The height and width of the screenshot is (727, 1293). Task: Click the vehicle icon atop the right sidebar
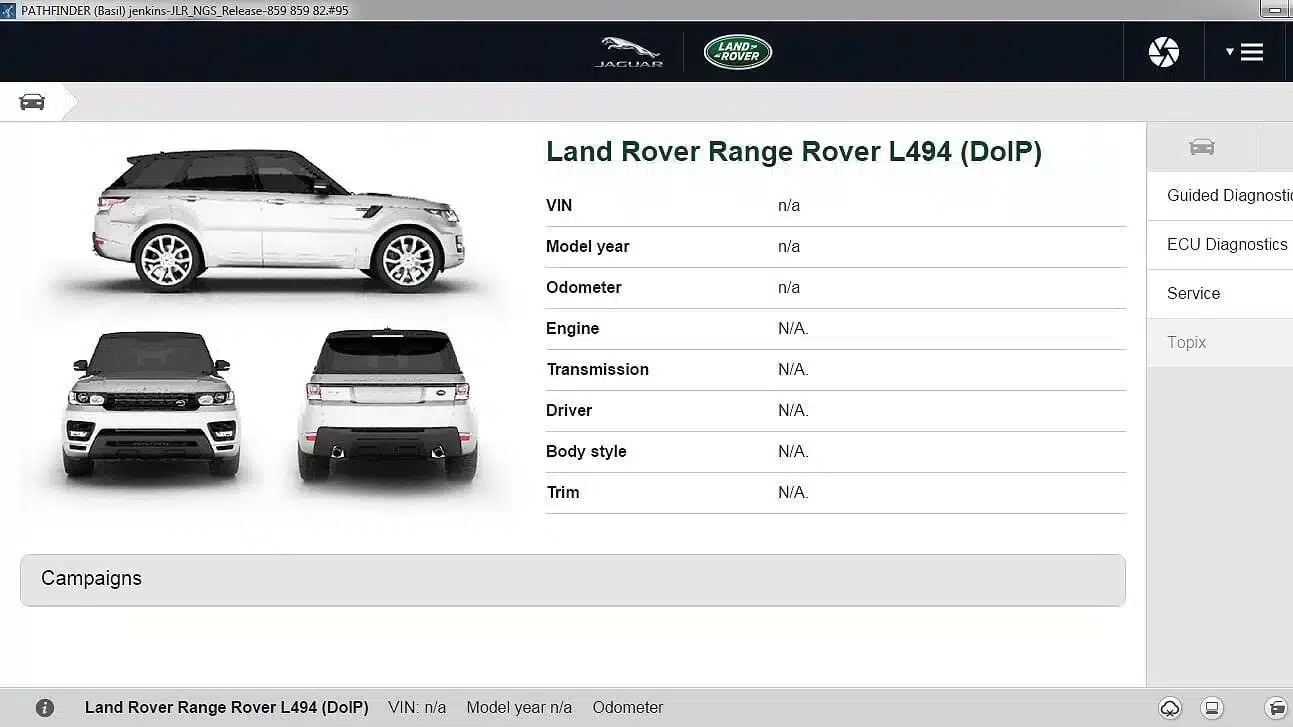1201,146
